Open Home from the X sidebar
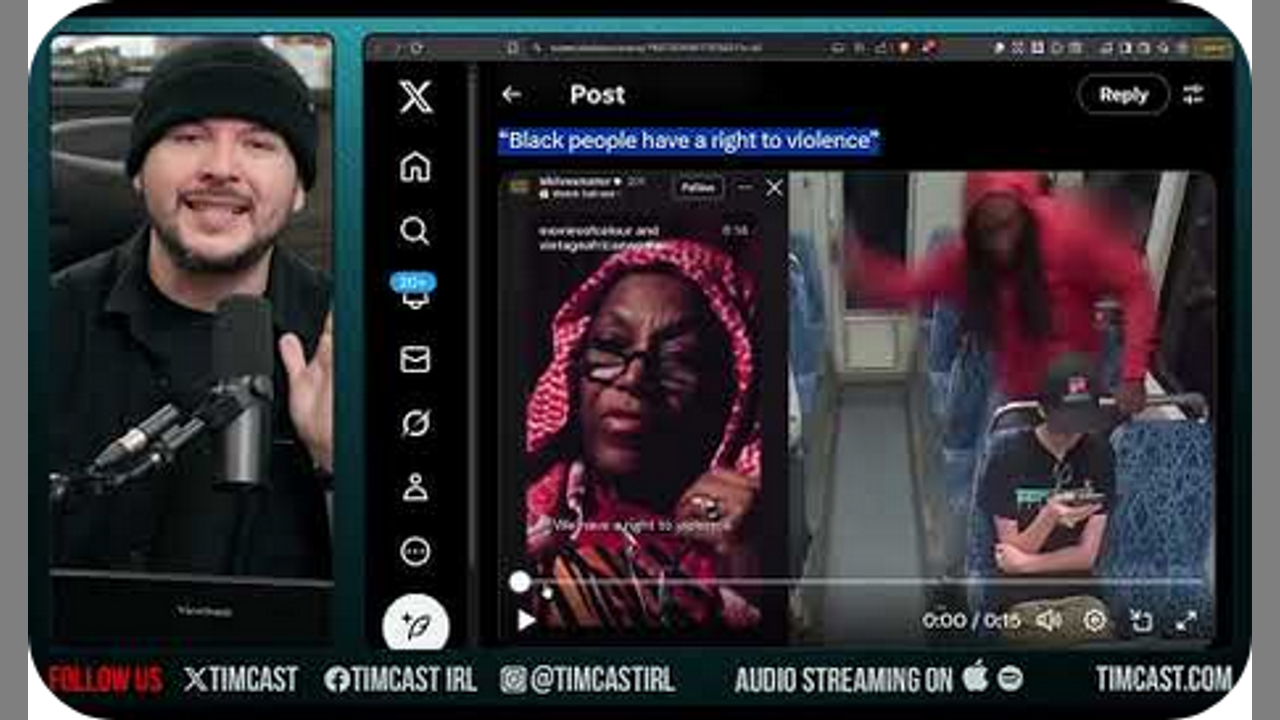This screenshot has height=720, width=1280. [415, 167]
